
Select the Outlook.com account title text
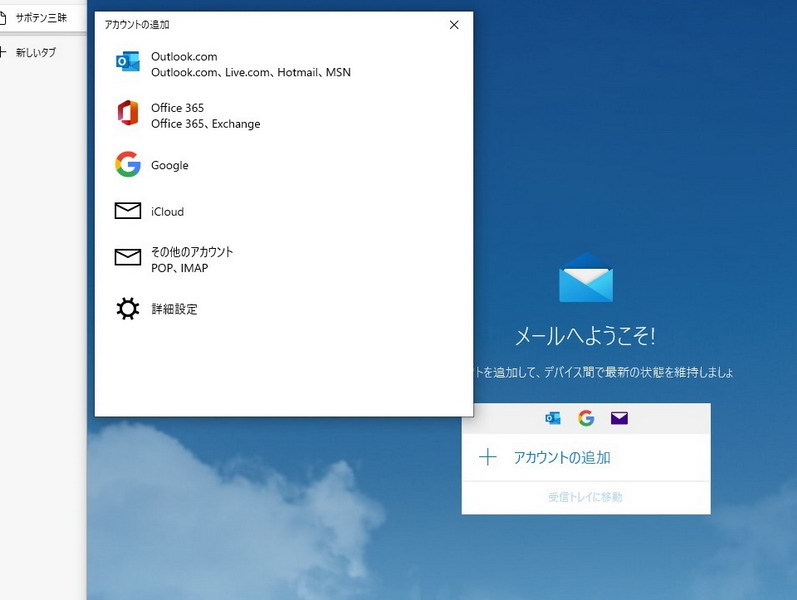184,56
